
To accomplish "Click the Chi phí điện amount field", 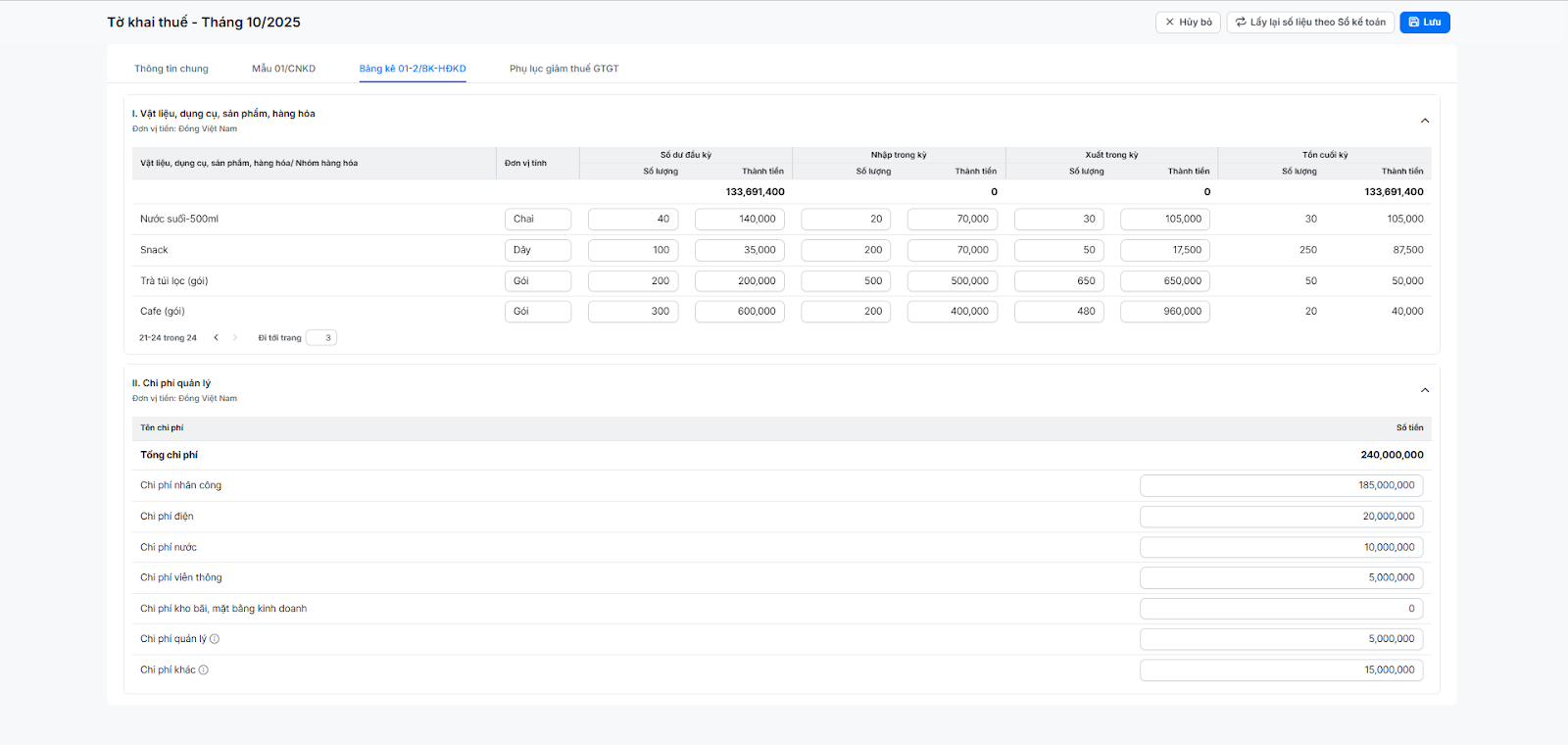I will (x=1281, y=517).
